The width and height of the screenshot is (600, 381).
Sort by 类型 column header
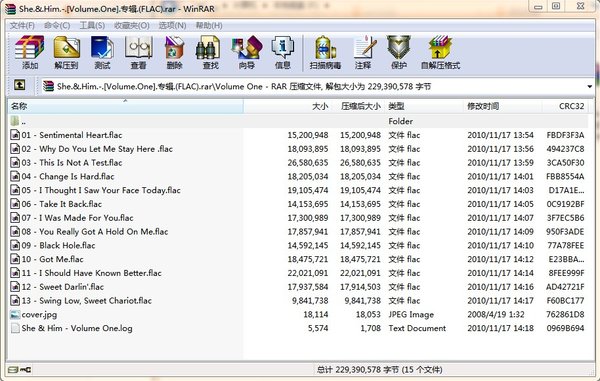click(x=424, y=106)
